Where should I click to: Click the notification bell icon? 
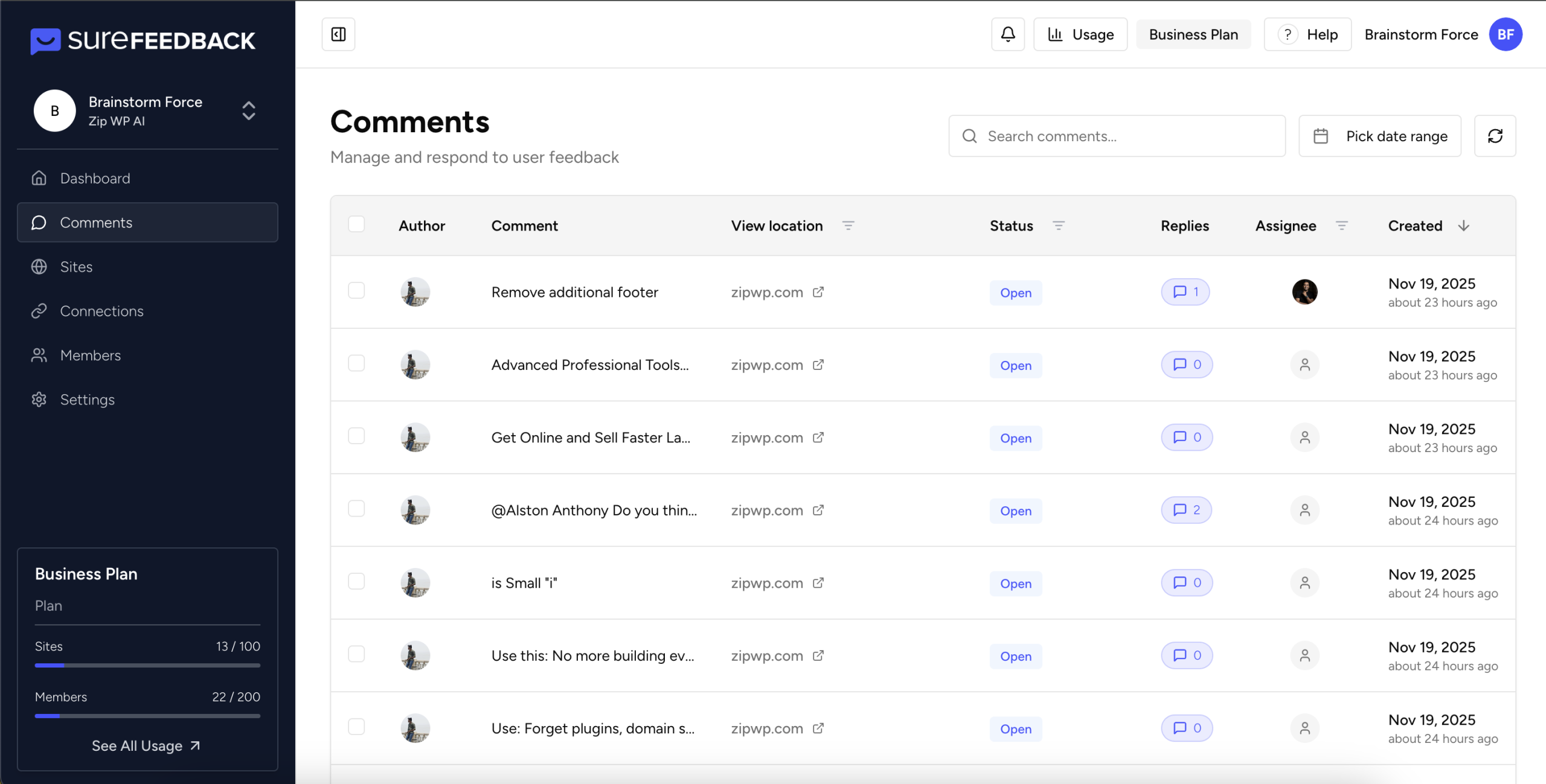tap(1007, 34)
